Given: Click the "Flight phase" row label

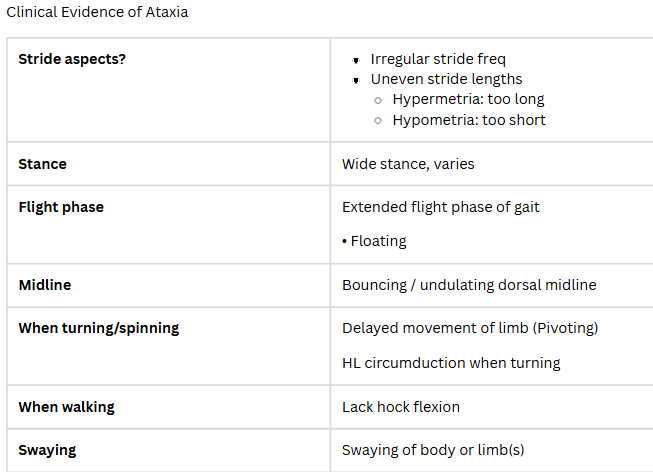Looking at the screenshot, I should 61,207.
